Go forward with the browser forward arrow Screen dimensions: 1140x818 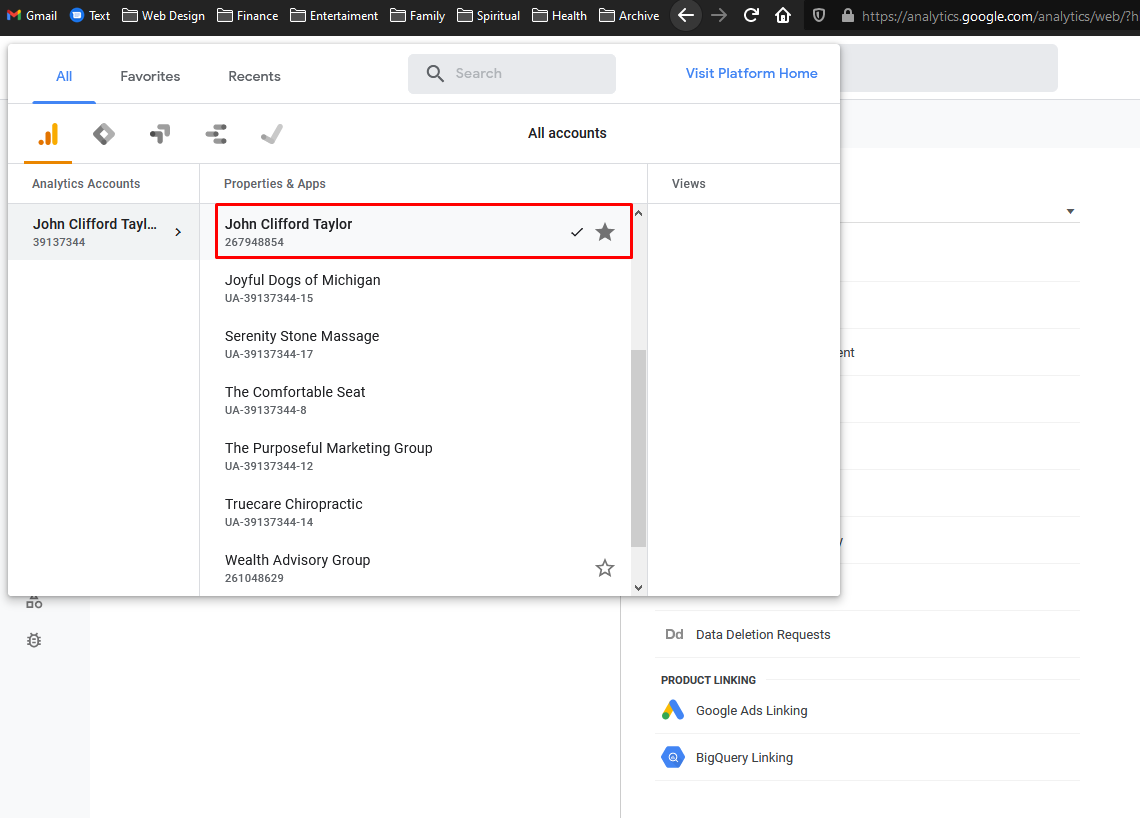[719, 15]
